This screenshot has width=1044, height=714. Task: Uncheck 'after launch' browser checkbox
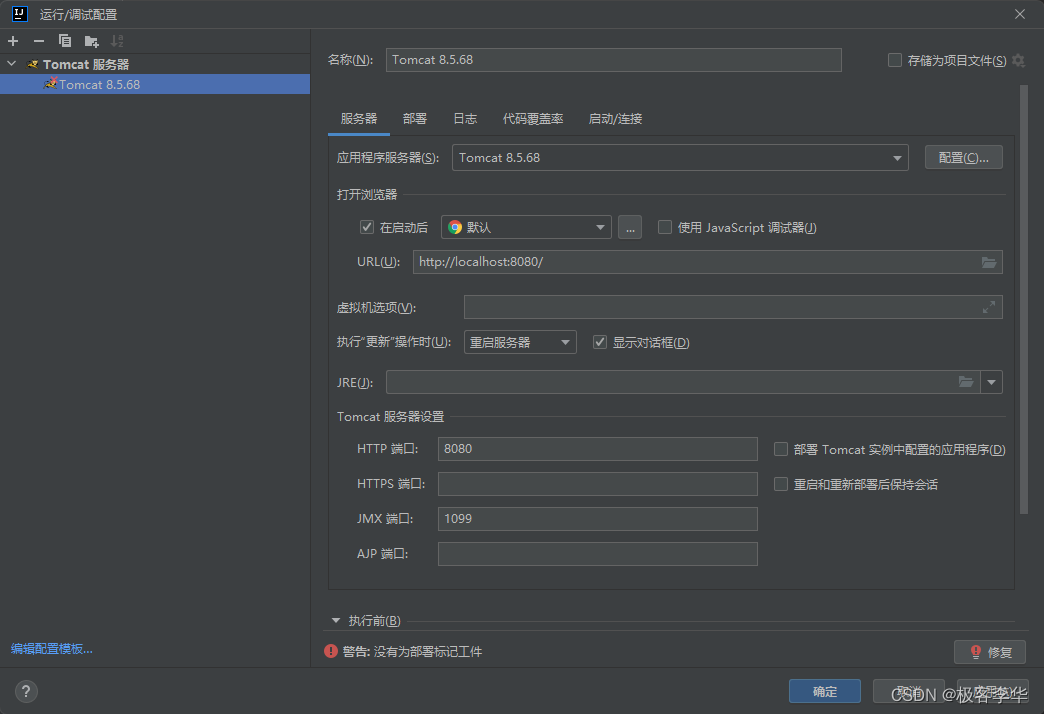(x=367, y=227)
